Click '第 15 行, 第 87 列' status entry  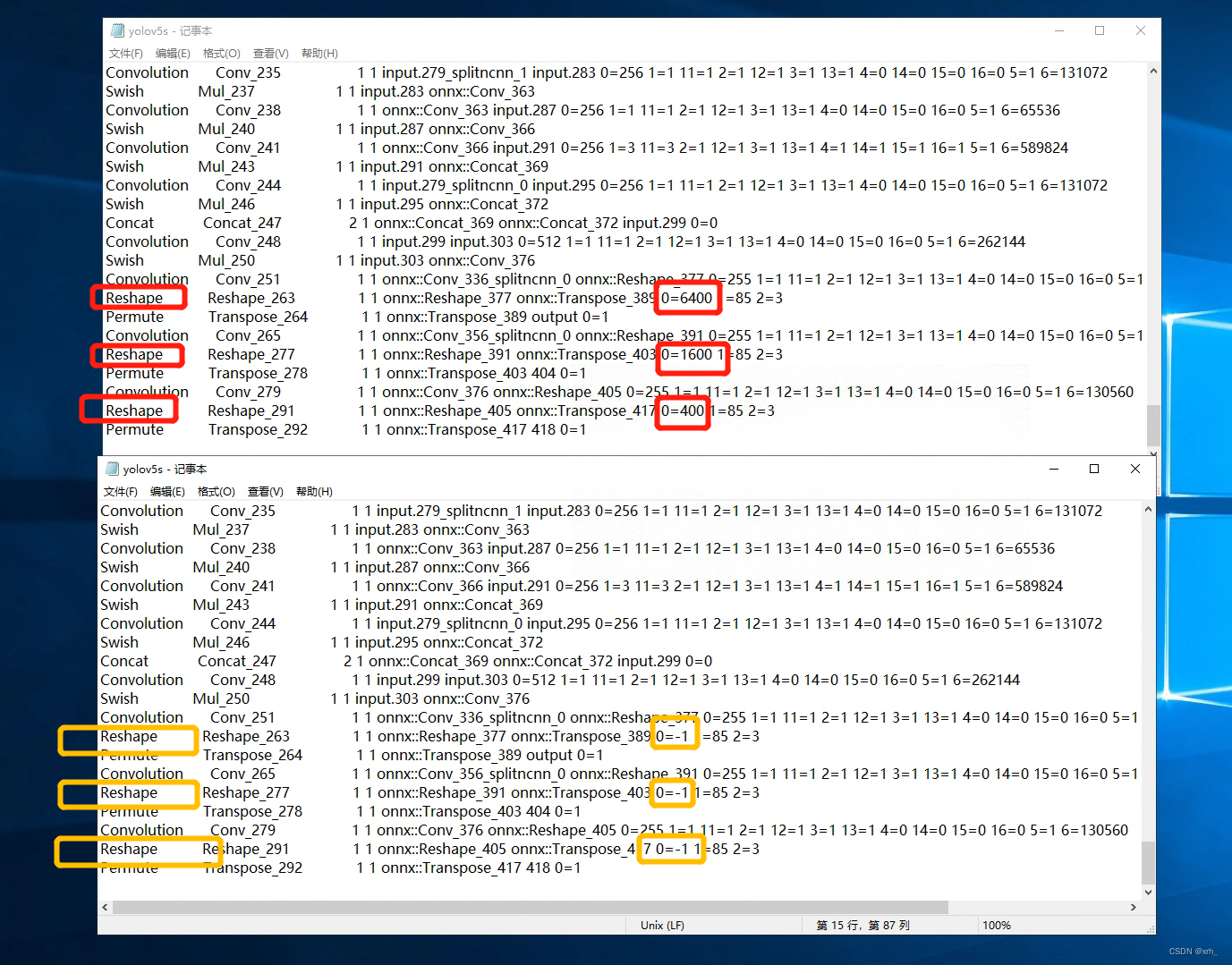tap(862, 925)
